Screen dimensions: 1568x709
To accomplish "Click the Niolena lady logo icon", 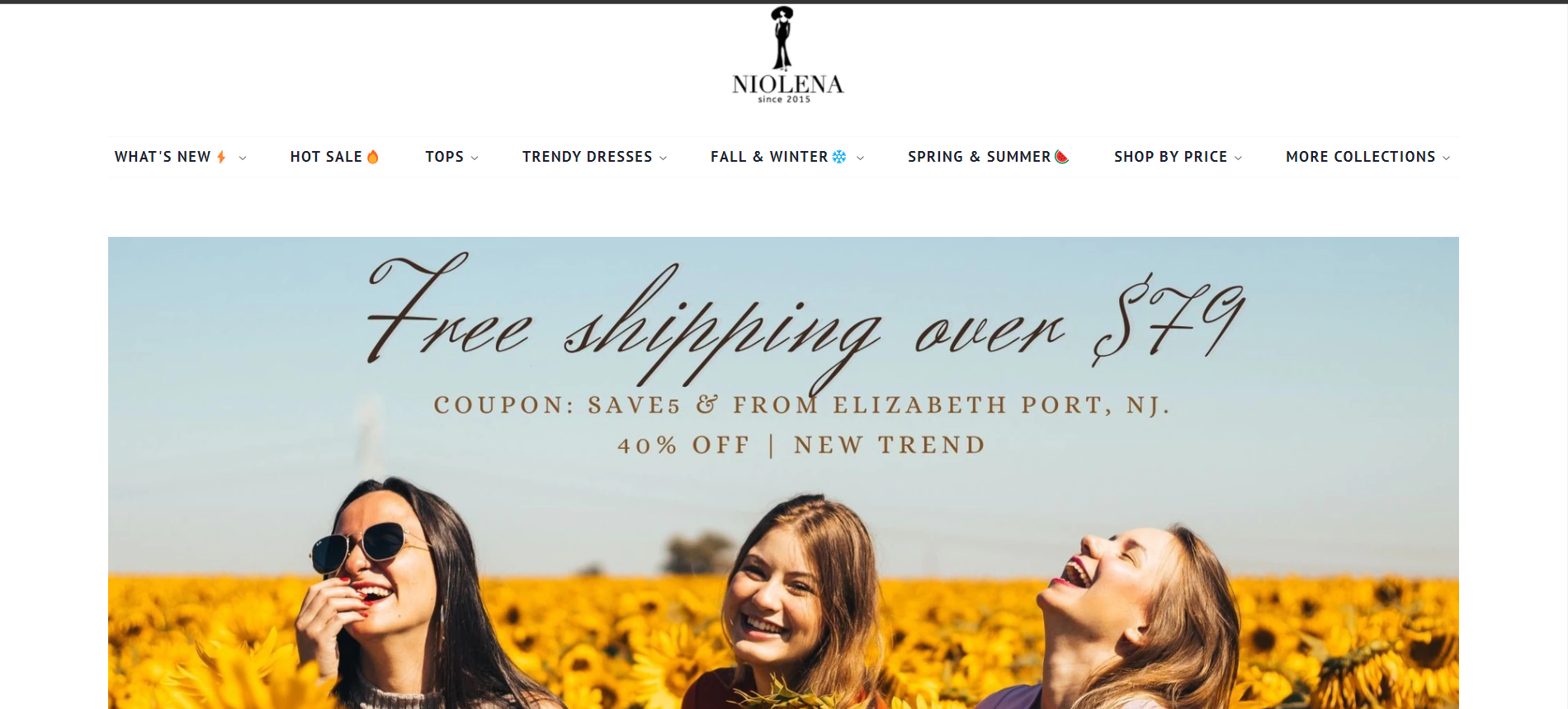I will coord(782,38).
